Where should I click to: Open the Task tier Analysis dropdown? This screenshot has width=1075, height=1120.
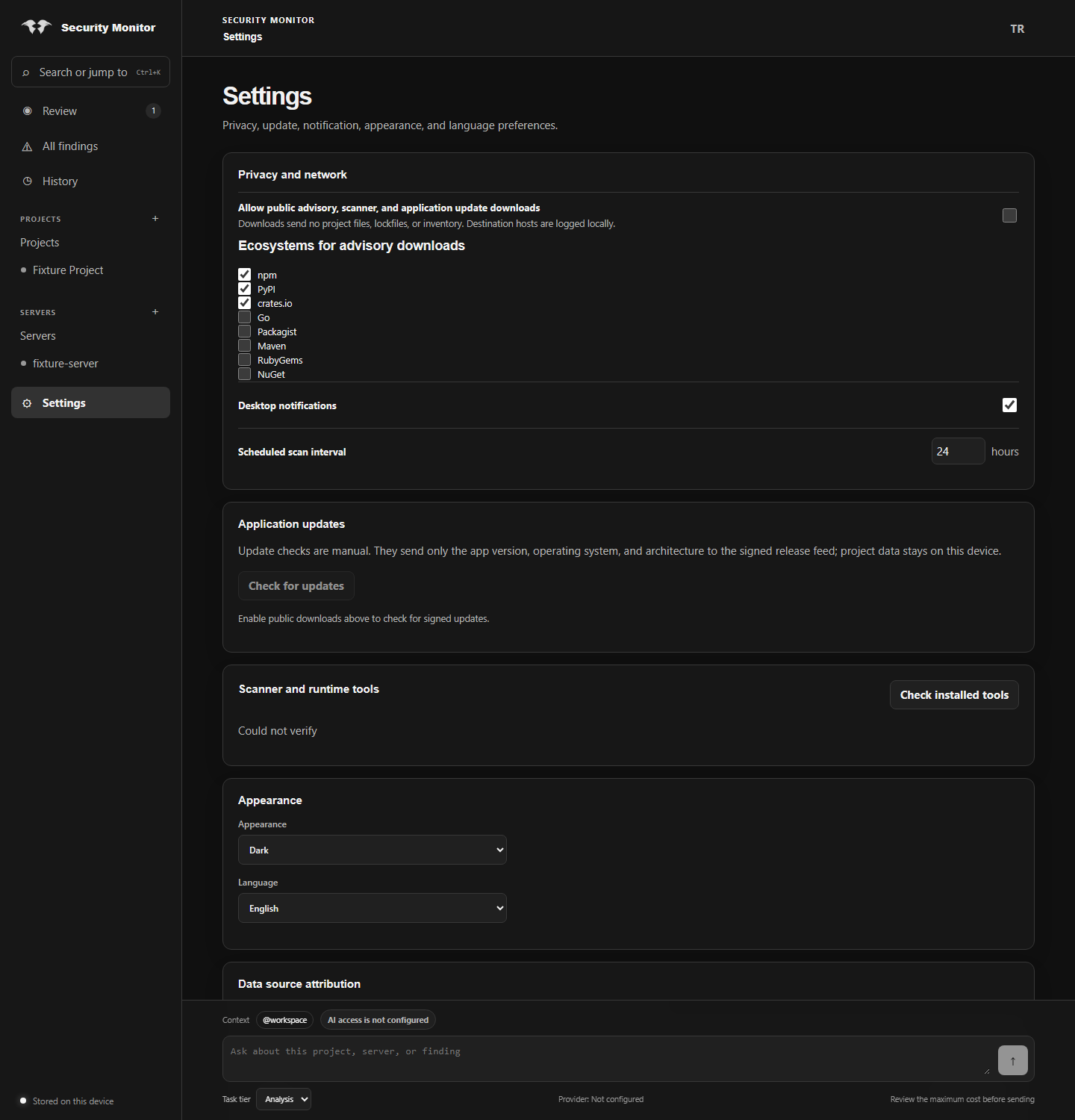coord(284,1099)
